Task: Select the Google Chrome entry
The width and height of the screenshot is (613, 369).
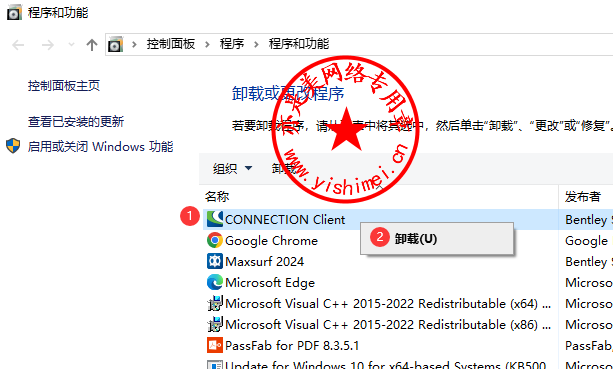Action: tap(272, 240)
